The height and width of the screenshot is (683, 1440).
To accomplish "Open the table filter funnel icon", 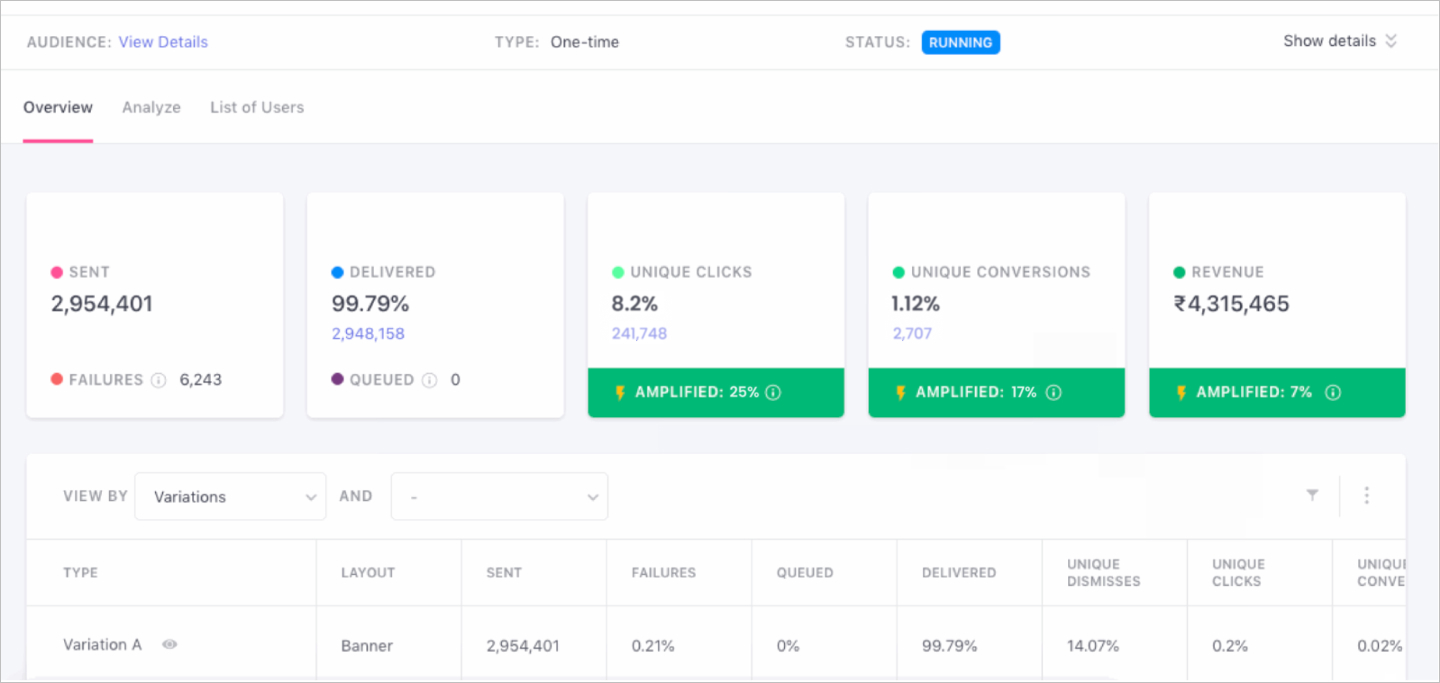I will 1312,495.
